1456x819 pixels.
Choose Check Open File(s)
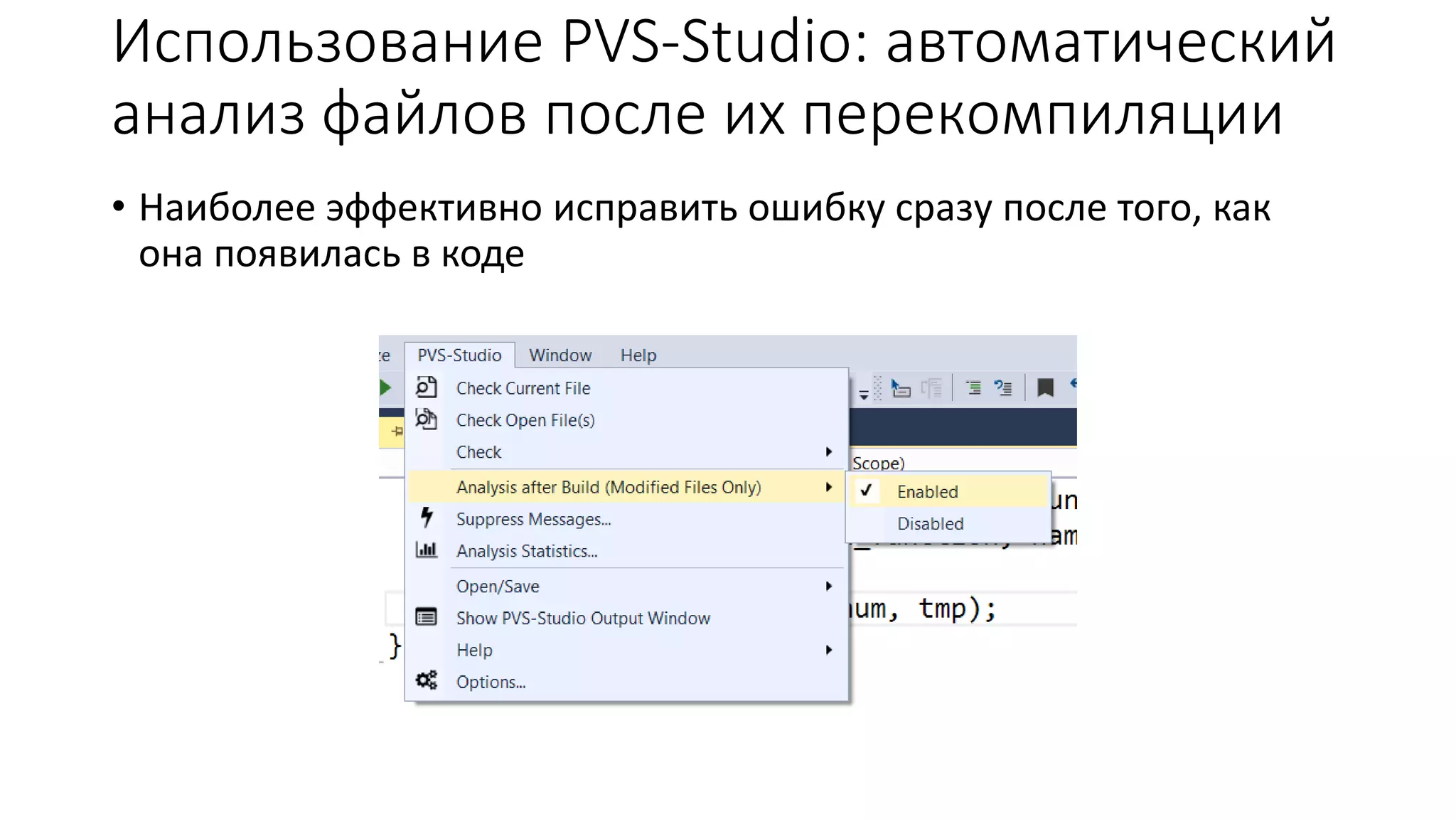point(627,420)
